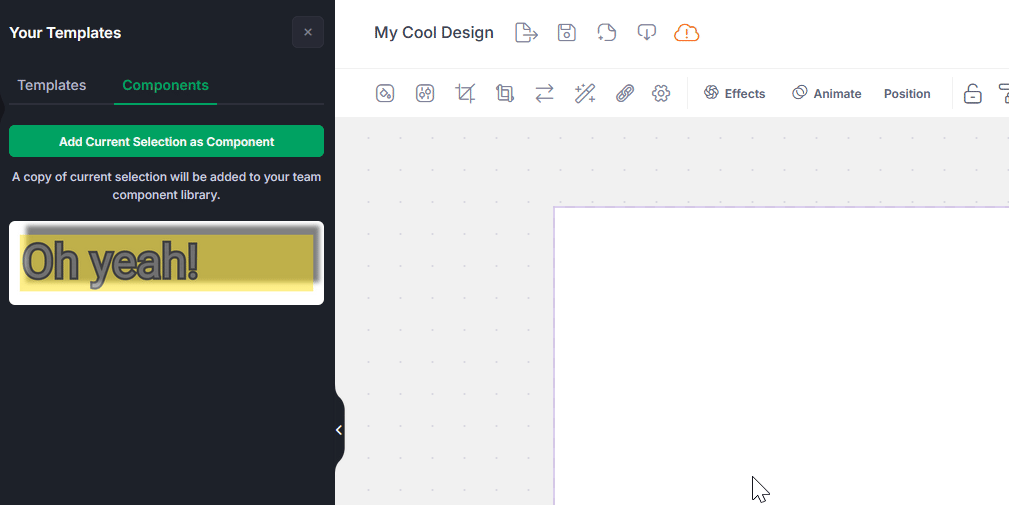Select the fill color bucket tool

click(x=385, y=93)
